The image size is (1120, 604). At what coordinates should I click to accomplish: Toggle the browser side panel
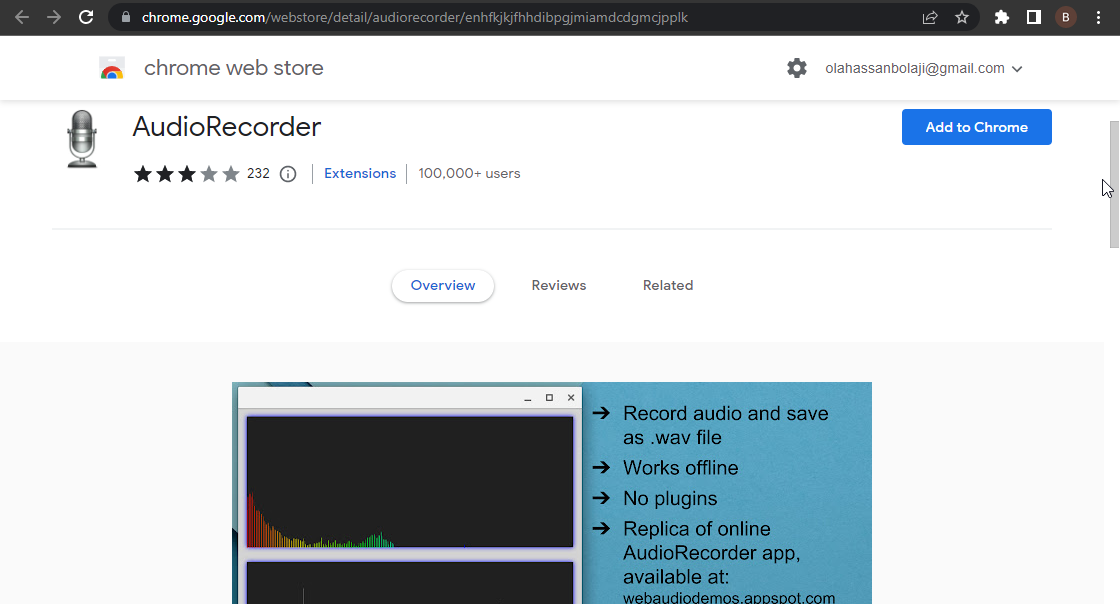[1034, 17]
